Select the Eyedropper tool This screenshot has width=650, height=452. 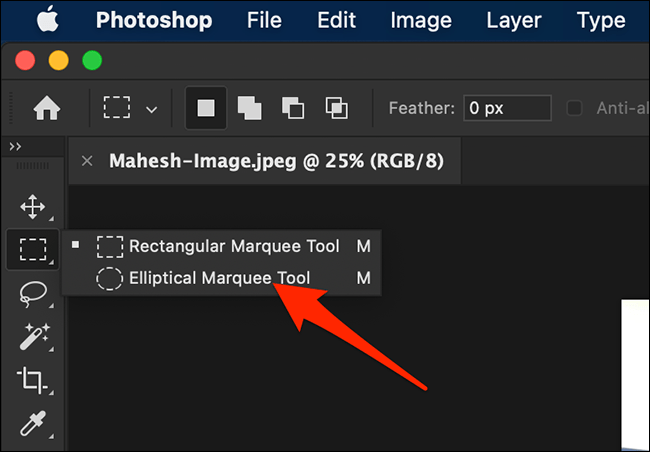33,423
